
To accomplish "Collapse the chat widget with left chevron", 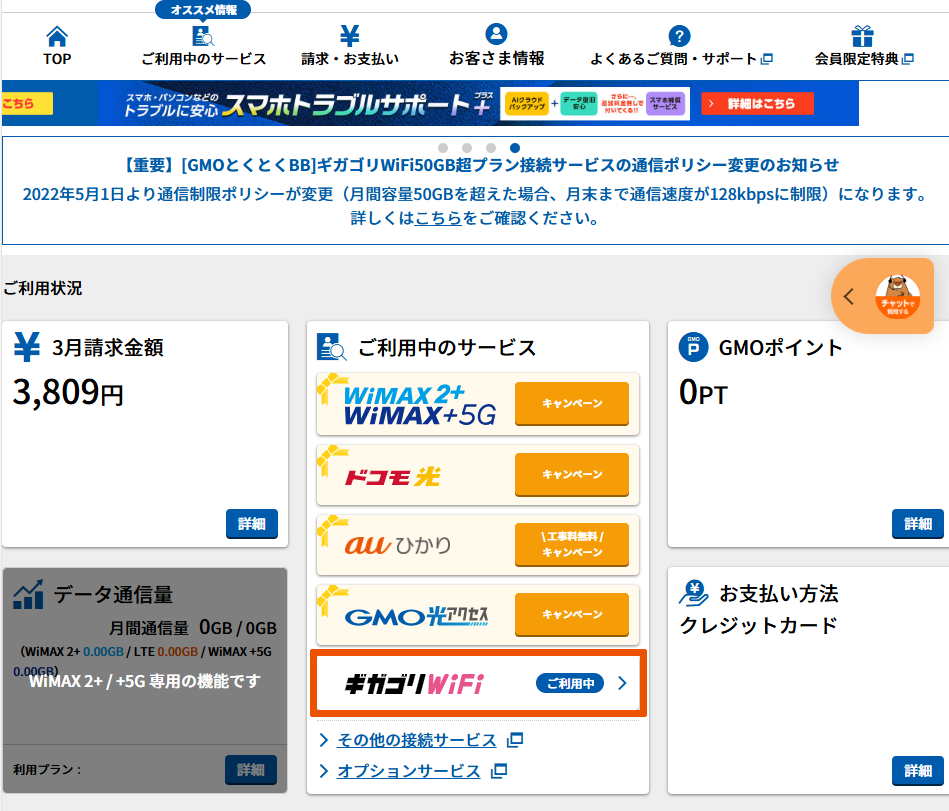I will pyautogui.click(x=849, y=296).
